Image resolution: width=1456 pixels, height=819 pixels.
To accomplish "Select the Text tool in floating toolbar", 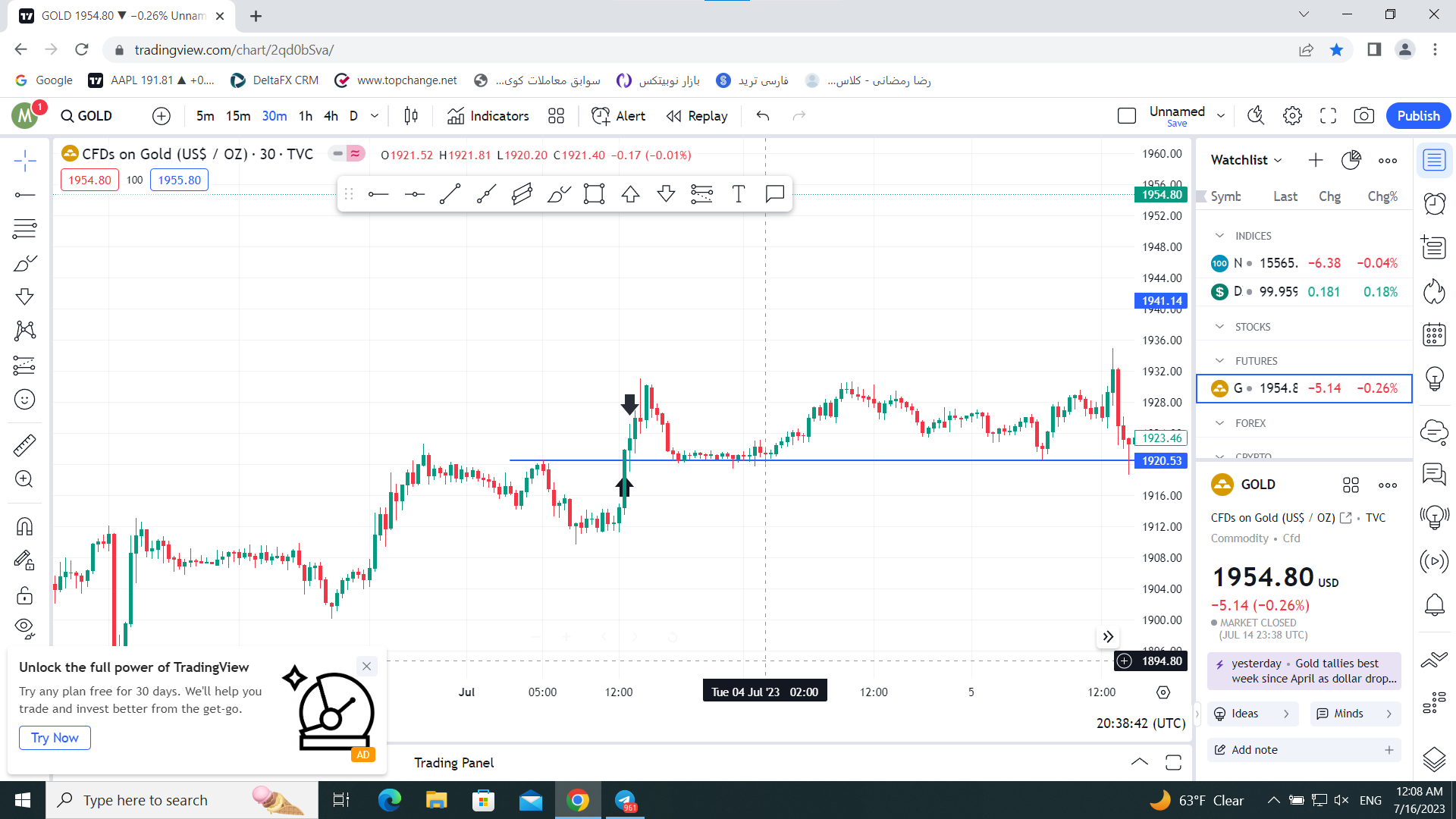I will click(x=738, y=194).
